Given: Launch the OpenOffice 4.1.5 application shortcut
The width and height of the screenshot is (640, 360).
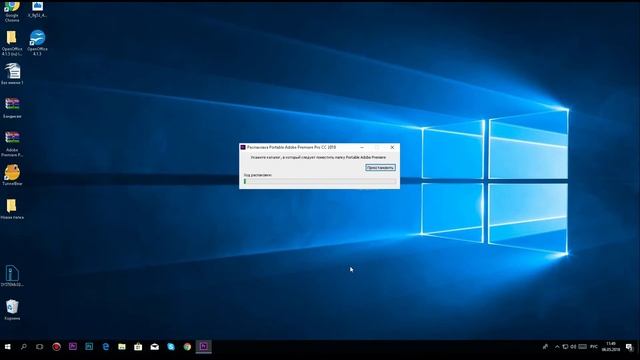Looking at the screenshot, I should (x=37, y=42).
